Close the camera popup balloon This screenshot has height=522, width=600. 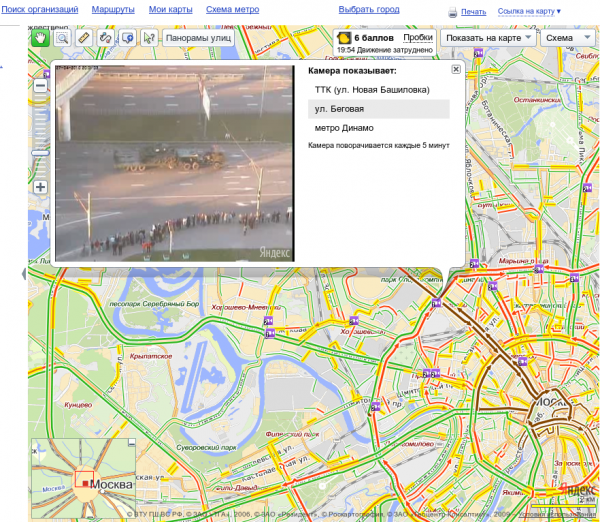coord(456,69)
